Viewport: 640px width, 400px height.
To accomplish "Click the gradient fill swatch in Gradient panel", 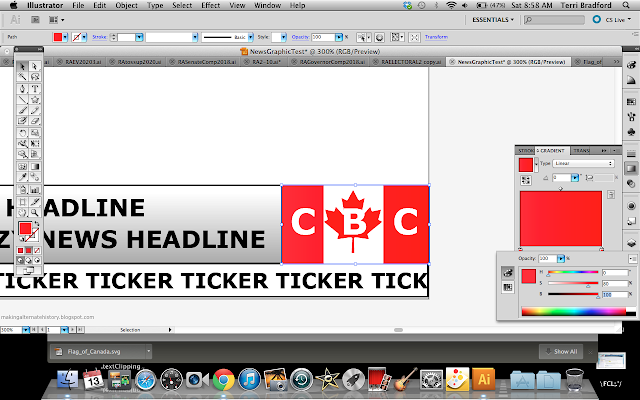I will 526,165.
